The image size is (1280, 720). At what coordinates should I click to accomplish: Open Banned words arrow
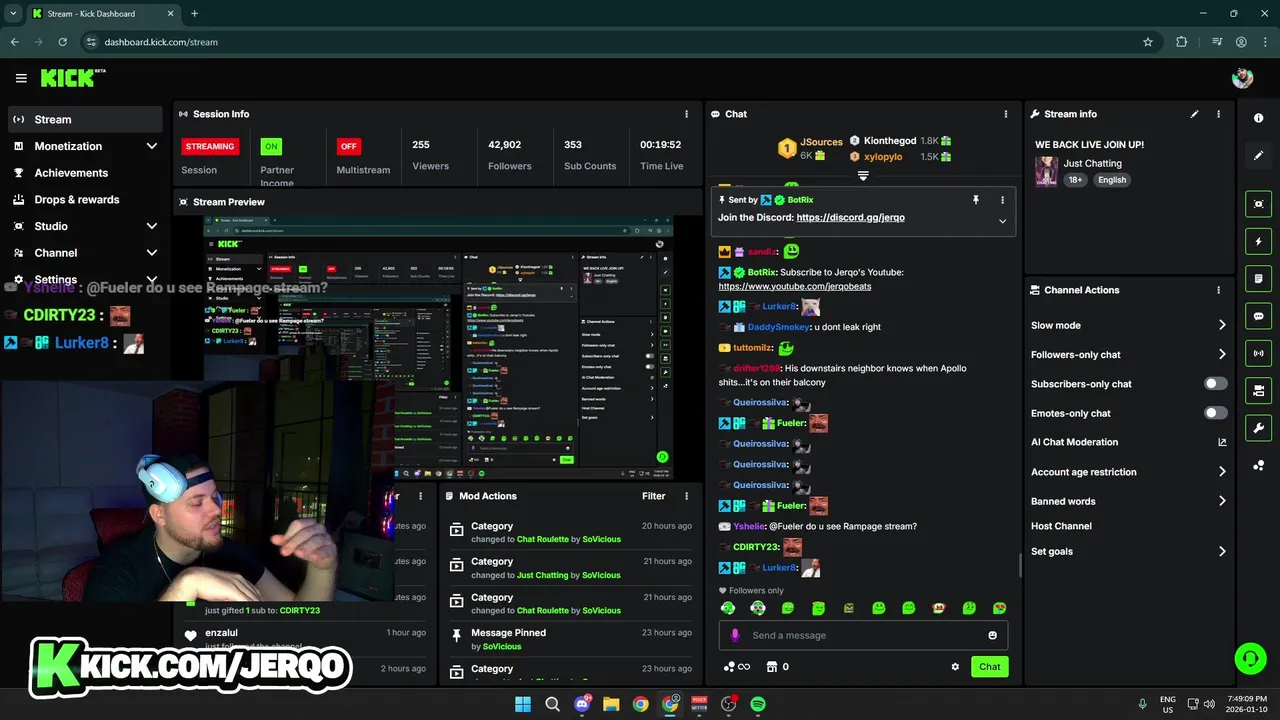pos(1222,501)
